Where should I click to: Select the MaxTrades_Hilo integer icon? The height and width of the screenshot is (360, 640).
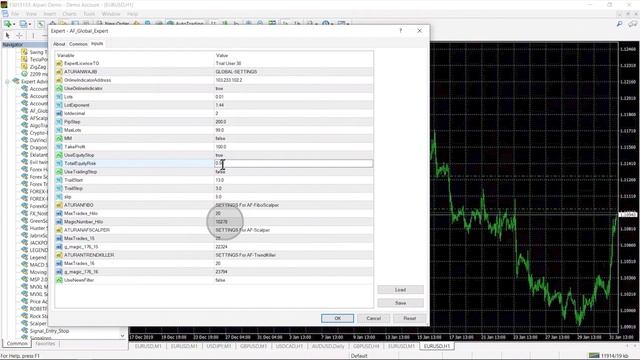pos(59,213)
